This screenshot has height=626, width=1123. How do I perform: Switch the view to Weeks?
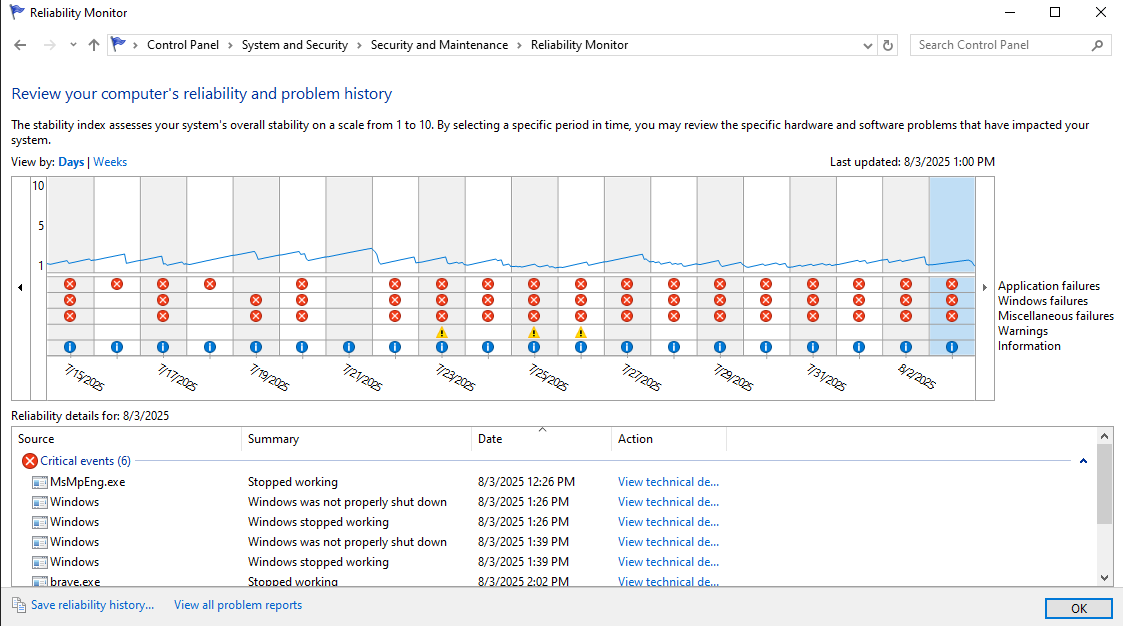tap(110, 161)
